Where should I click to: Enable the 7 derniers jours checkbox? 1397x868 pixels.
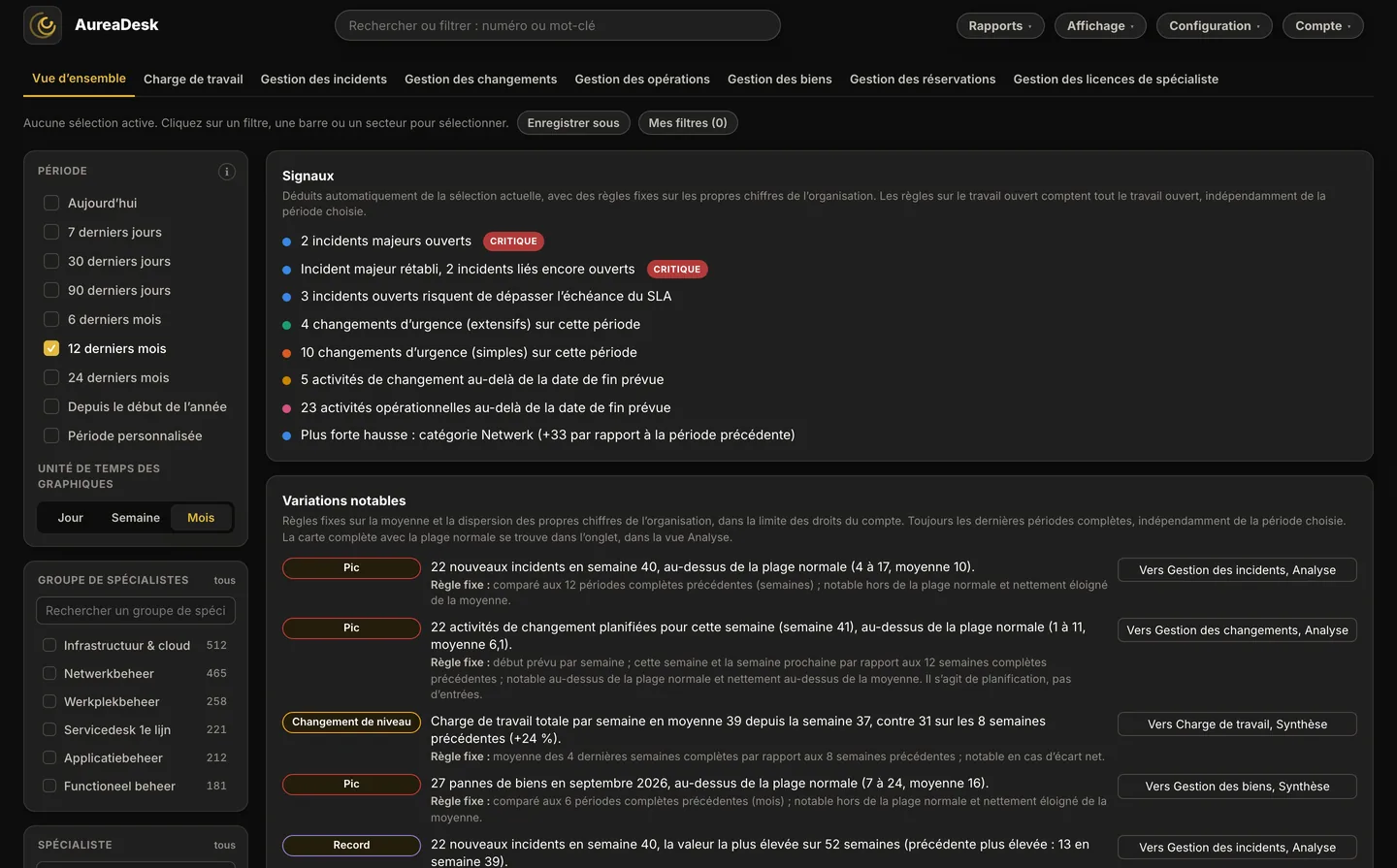pyautogui.click(x=51, y=232)
